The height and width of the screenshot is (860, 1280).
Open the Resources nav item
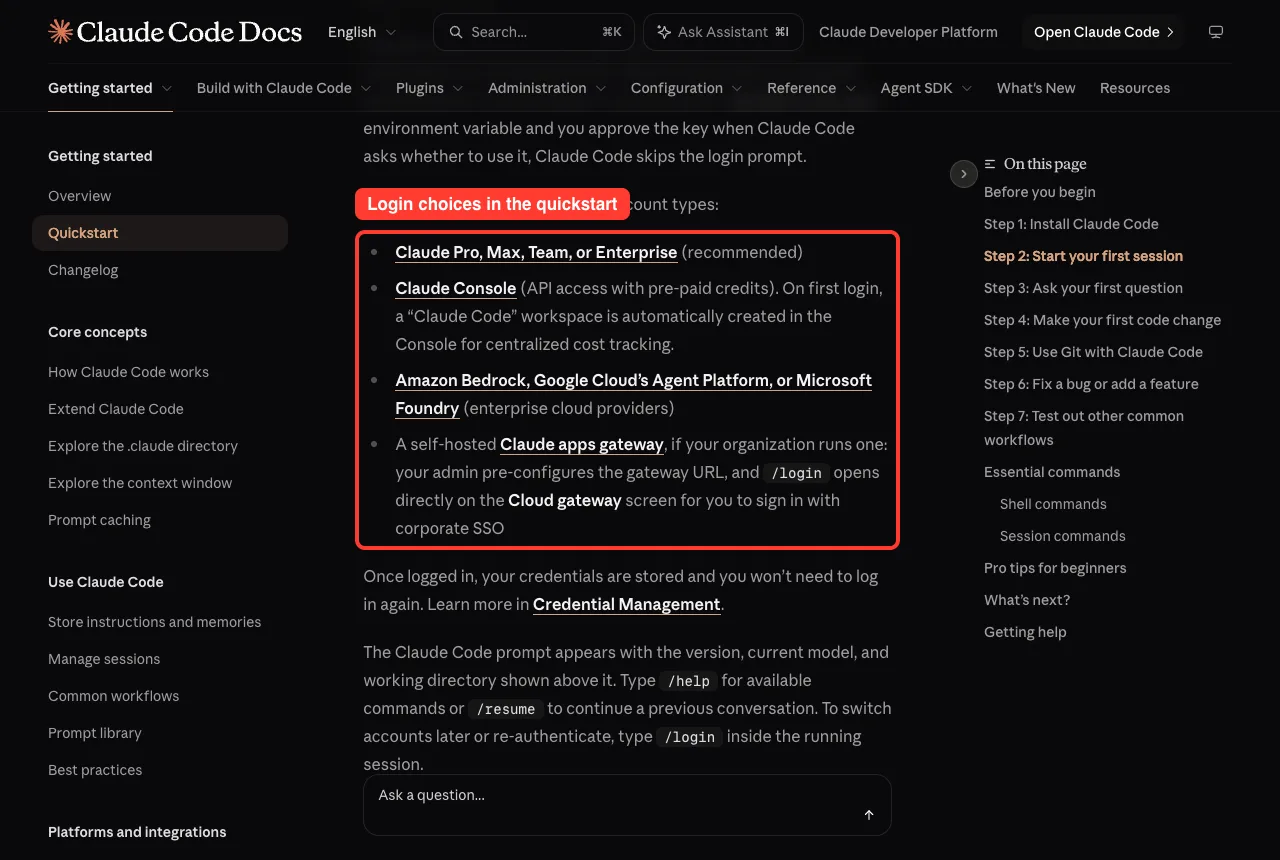(x=1135, y=88)
